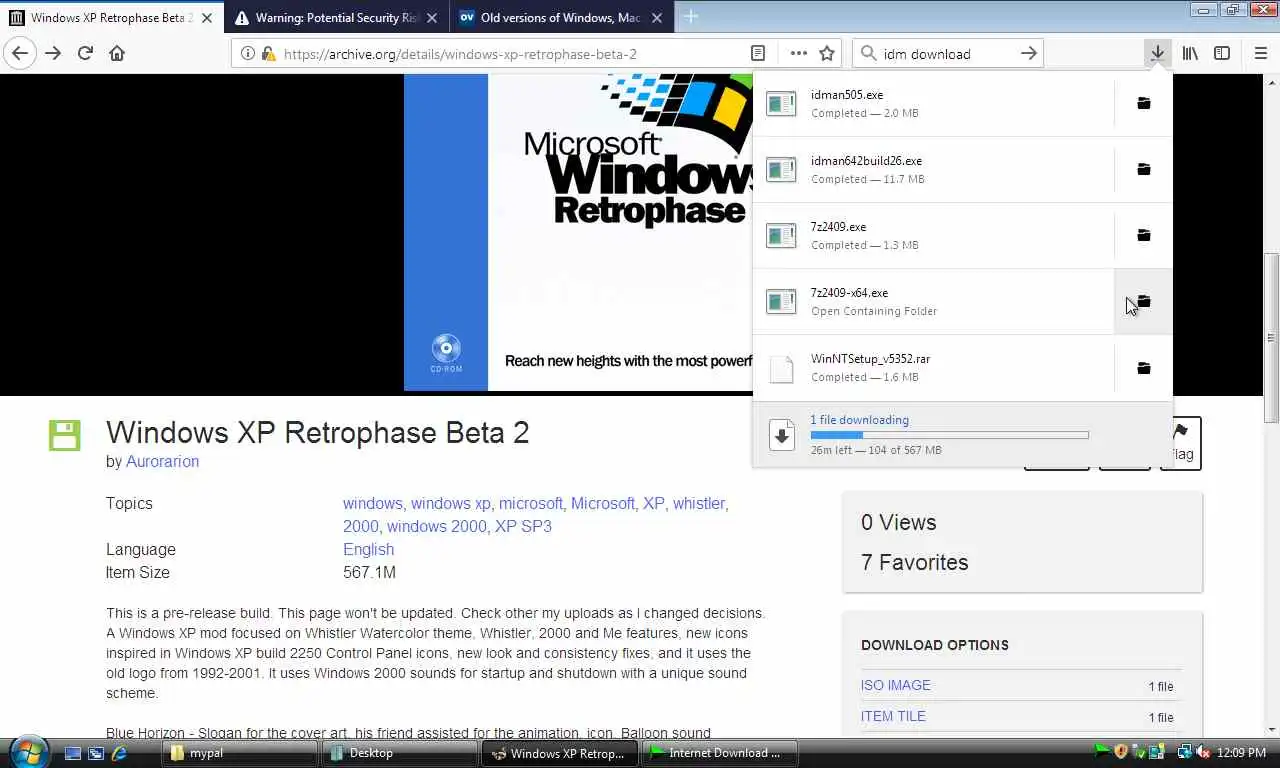The image size is (1280, 768).
Task: Open the '1 file downloading' summary
Action: tap(859, 420)
